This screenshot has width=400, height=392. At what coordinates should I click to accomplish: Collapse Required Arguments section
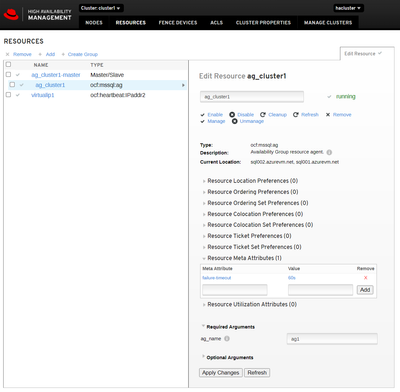(x=228, y=327)
